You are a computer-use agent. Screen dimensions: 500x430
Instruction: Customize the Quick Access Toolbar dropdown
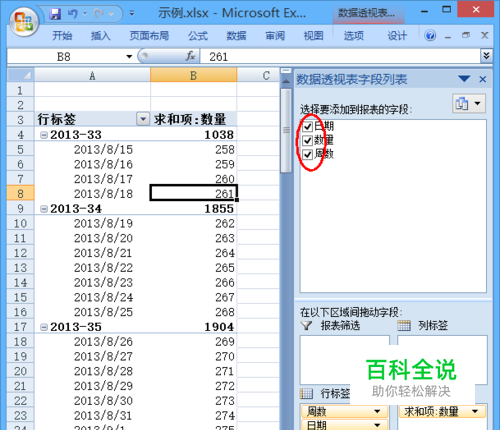(x=132, y=14)
